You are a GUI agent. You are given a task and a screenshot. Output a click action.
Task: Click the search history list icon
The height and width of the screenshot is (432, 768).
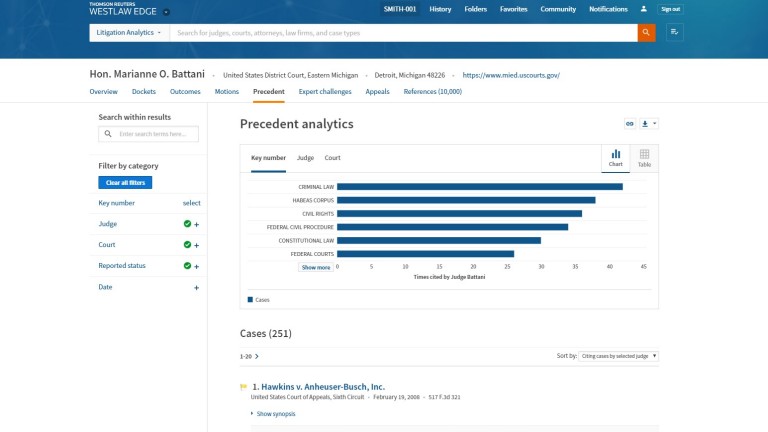coord(675,33)
